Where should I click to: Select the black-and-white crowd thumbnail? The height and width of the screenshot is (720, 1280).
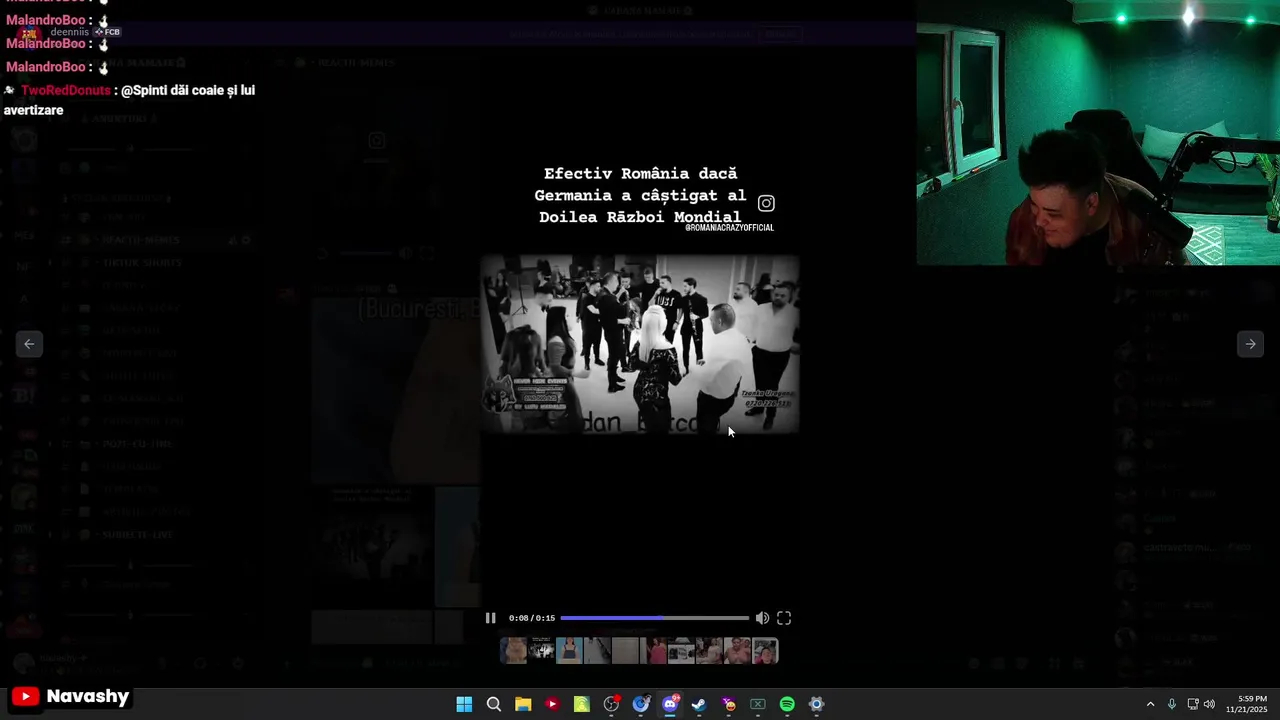(x=541, y=651)
